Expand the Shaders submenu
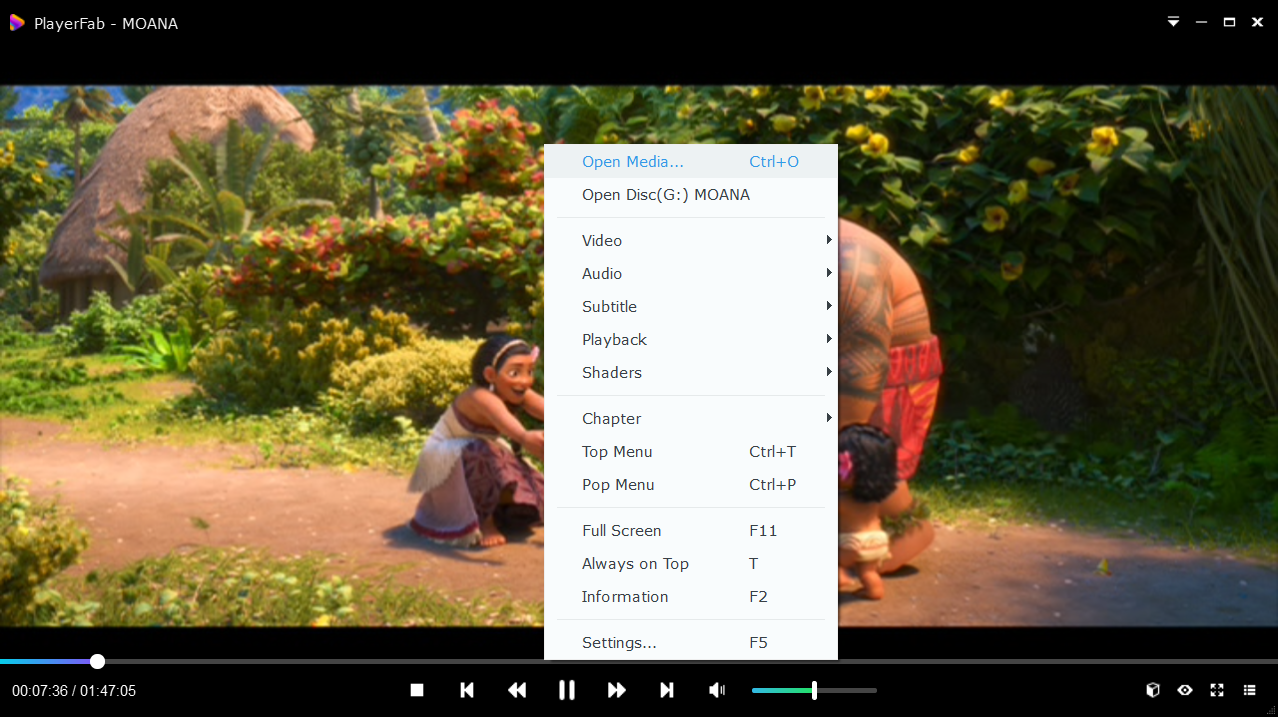The width and height of the screenshot is (1278, 717). coord(691,373)
